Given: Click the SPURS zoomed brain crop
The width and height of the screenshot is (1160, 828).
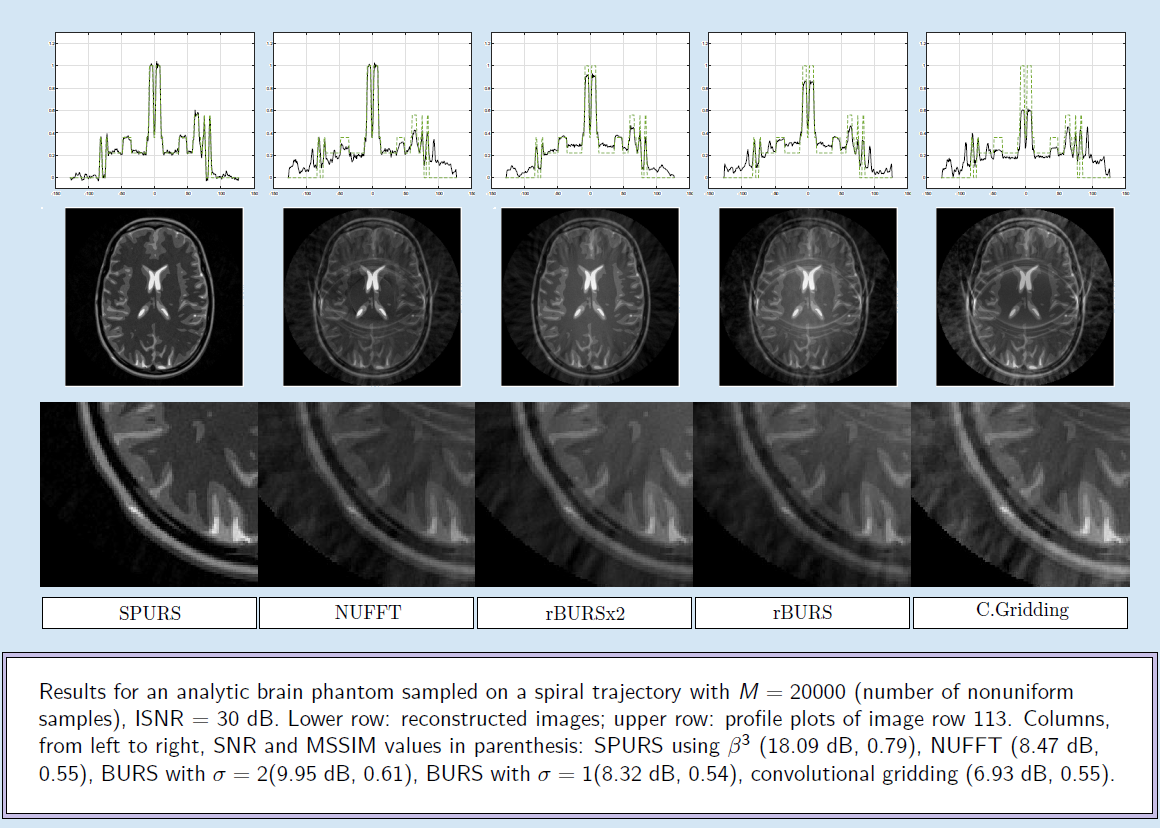Looking at the screenshot, I should 149,494.
